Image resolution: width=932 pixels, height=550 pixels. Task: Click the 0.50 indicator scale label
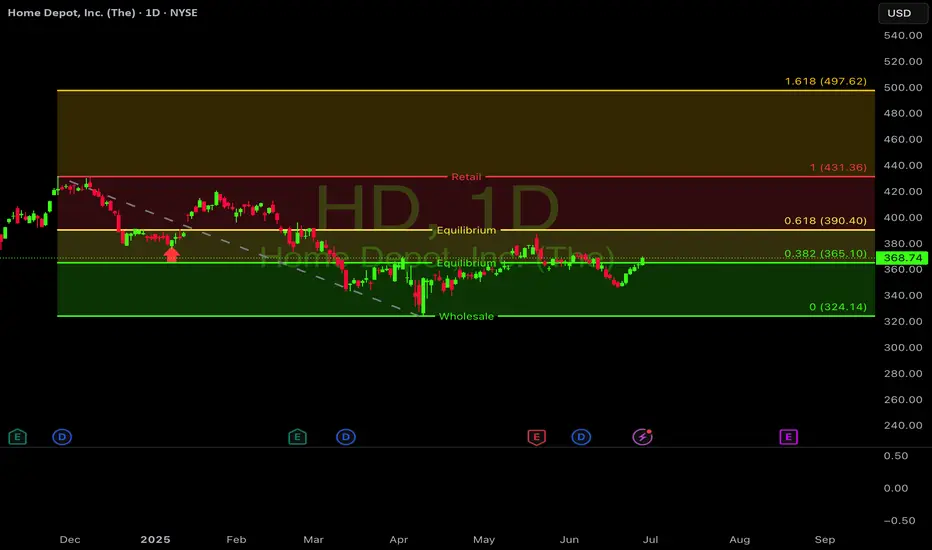[896, 456]
